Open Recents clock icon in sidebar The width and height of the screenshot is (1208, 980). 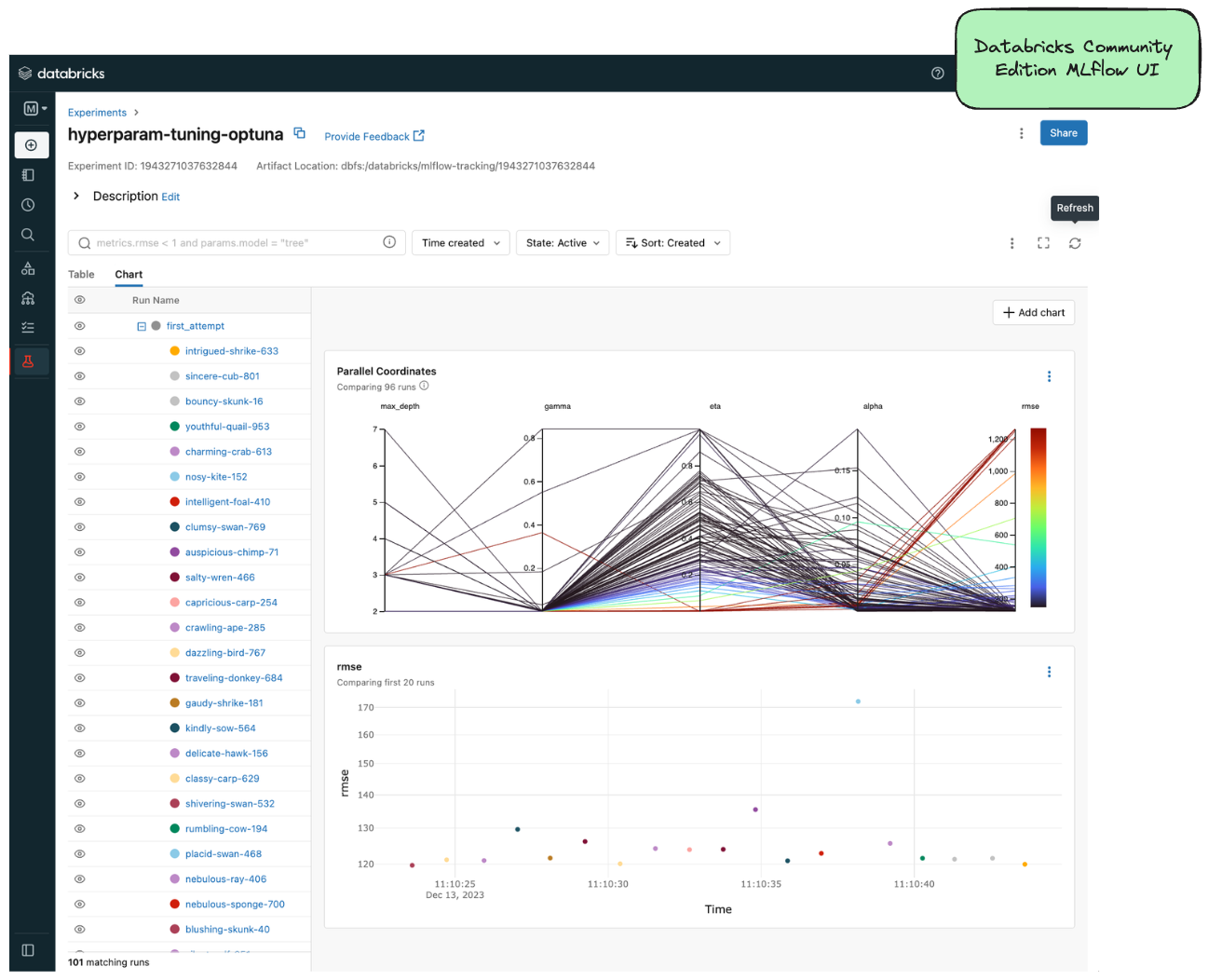28,205
